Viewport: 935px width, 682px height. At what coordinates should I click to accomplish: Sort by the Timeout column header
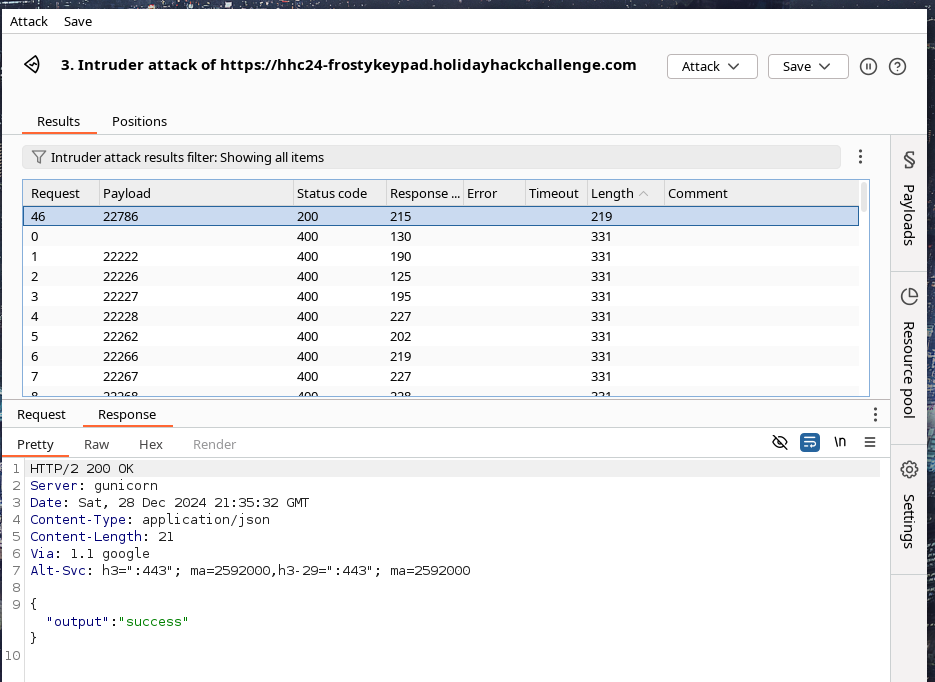coord(556,193)
